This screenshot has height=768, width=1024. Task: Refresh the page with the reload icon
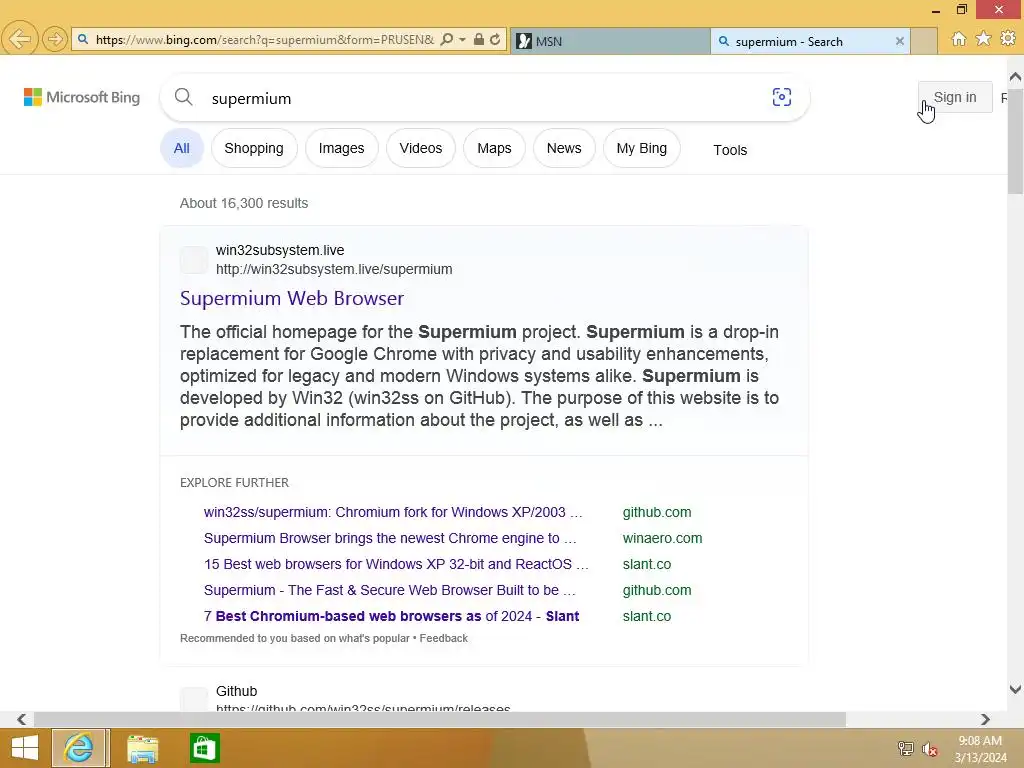(496, 40)
